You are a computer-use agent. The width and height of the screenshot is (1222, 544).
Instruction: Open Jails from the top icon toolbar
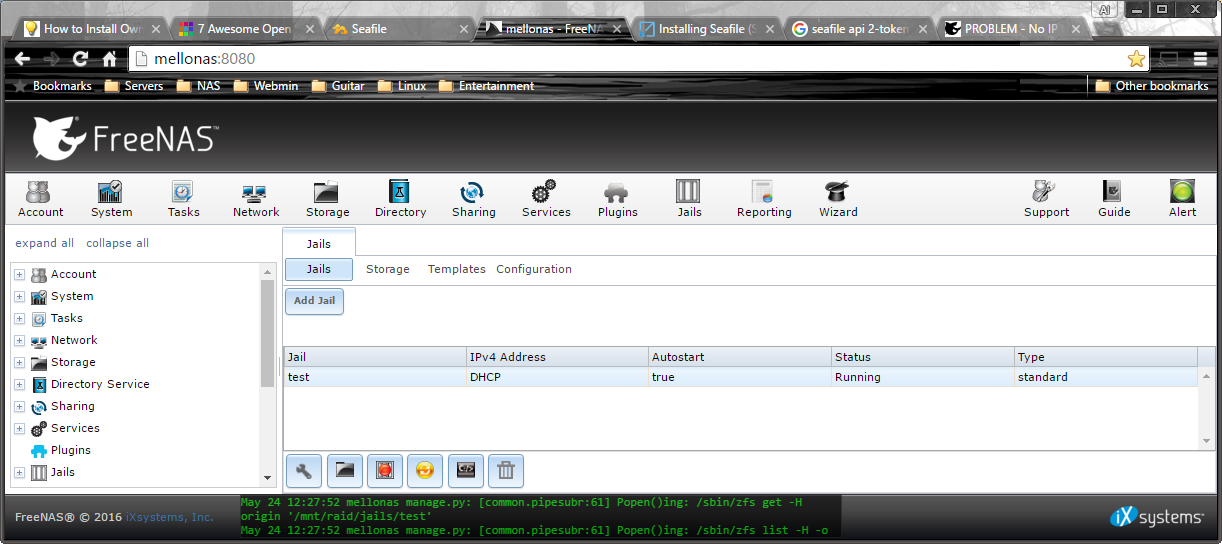pyautogui.click(x=689, y=199)
